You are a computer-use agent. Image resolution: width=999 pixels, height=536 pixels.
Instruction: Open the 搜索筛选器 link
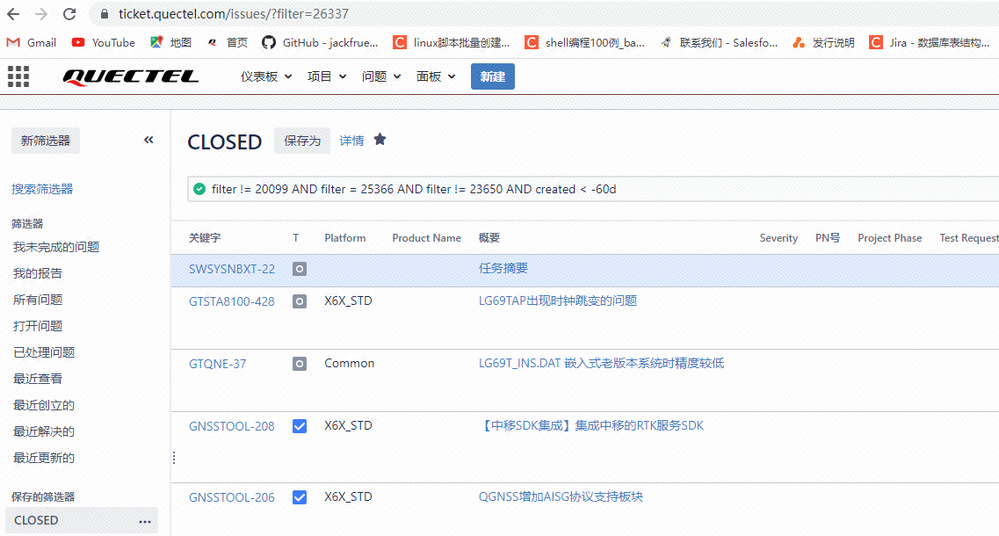pyautogui.click(x=42, y=189)
